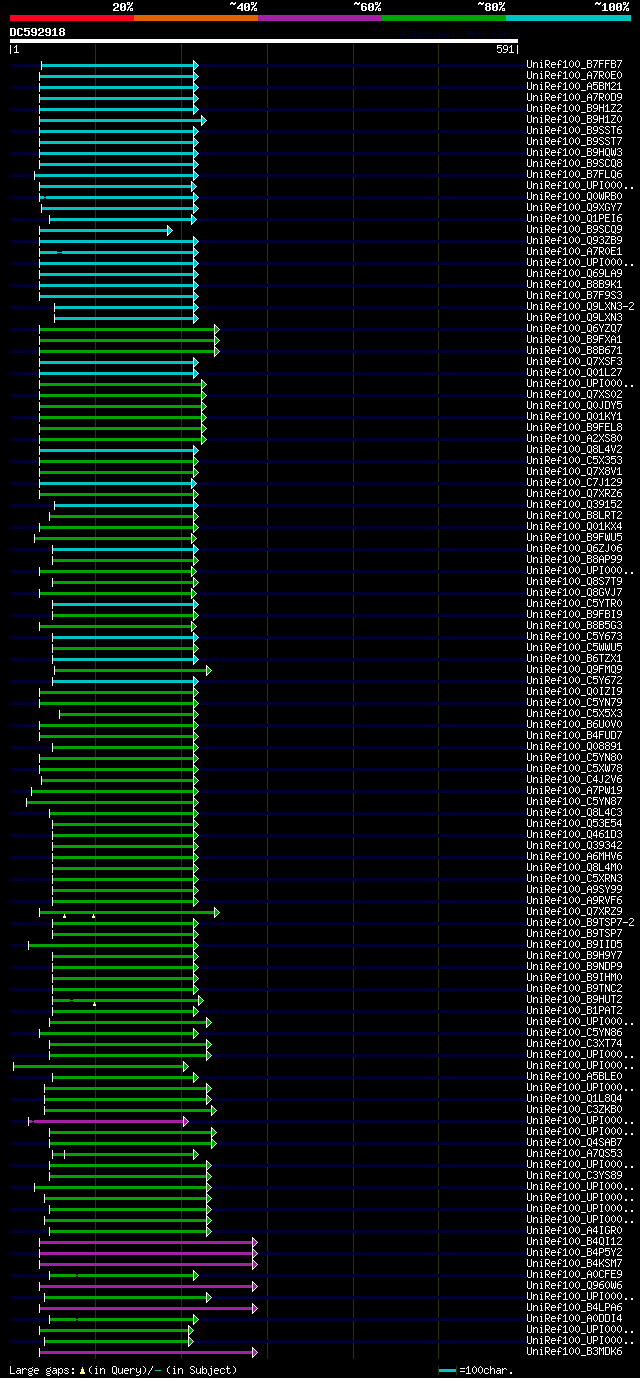Click label UniRef100_A7R0D9

574,97
